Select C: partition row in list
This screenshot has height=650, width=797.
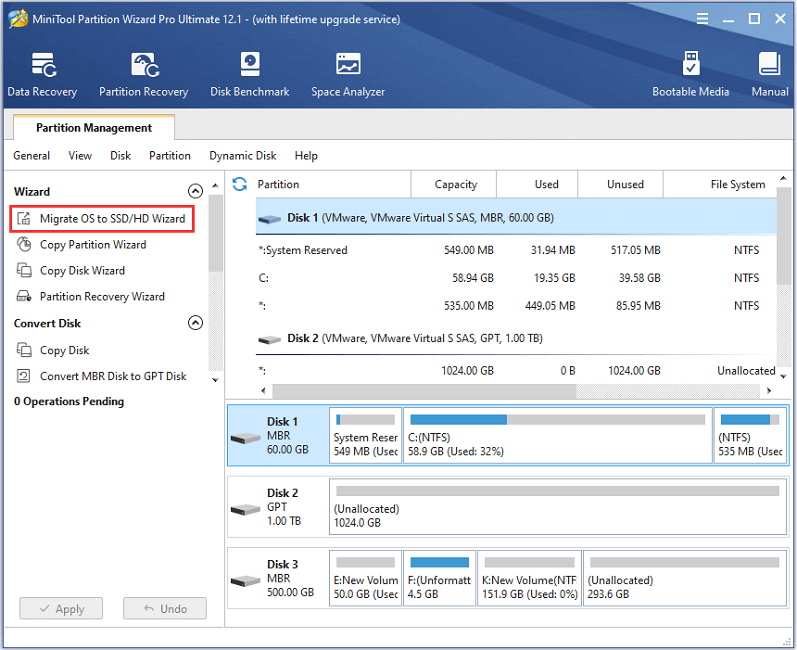click(x=516, y=278)
